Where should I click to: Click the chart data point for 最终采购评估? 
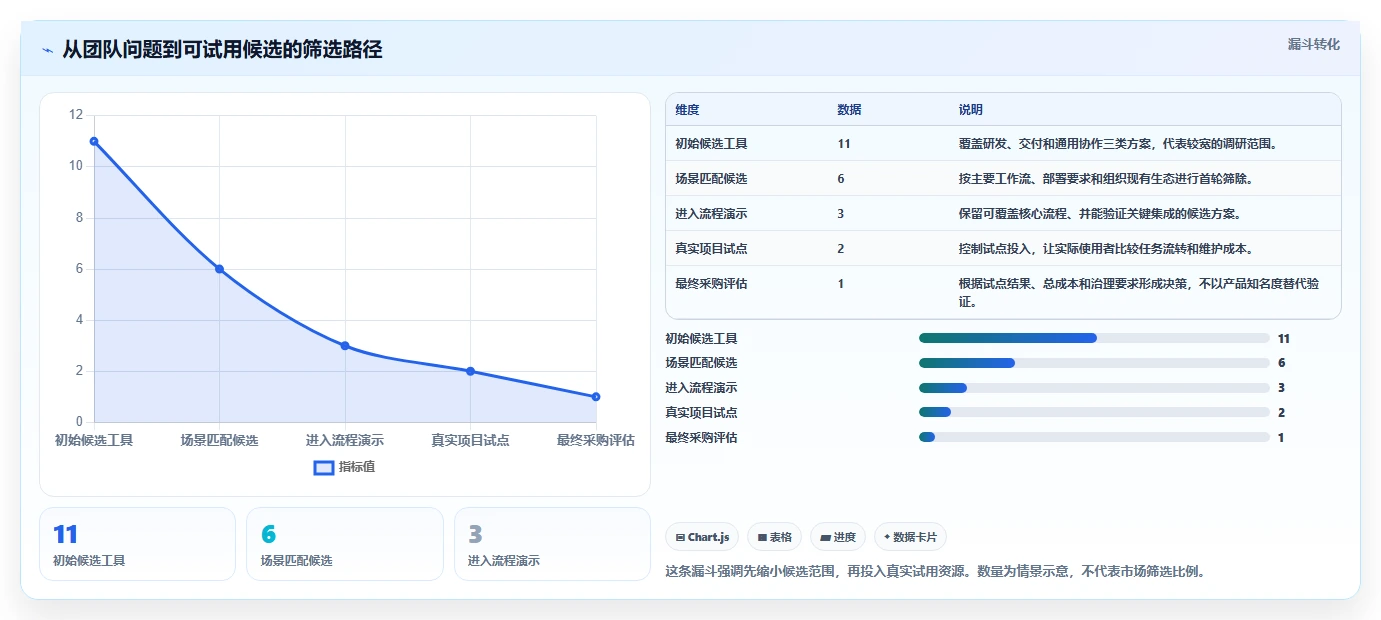coord(596,397)
